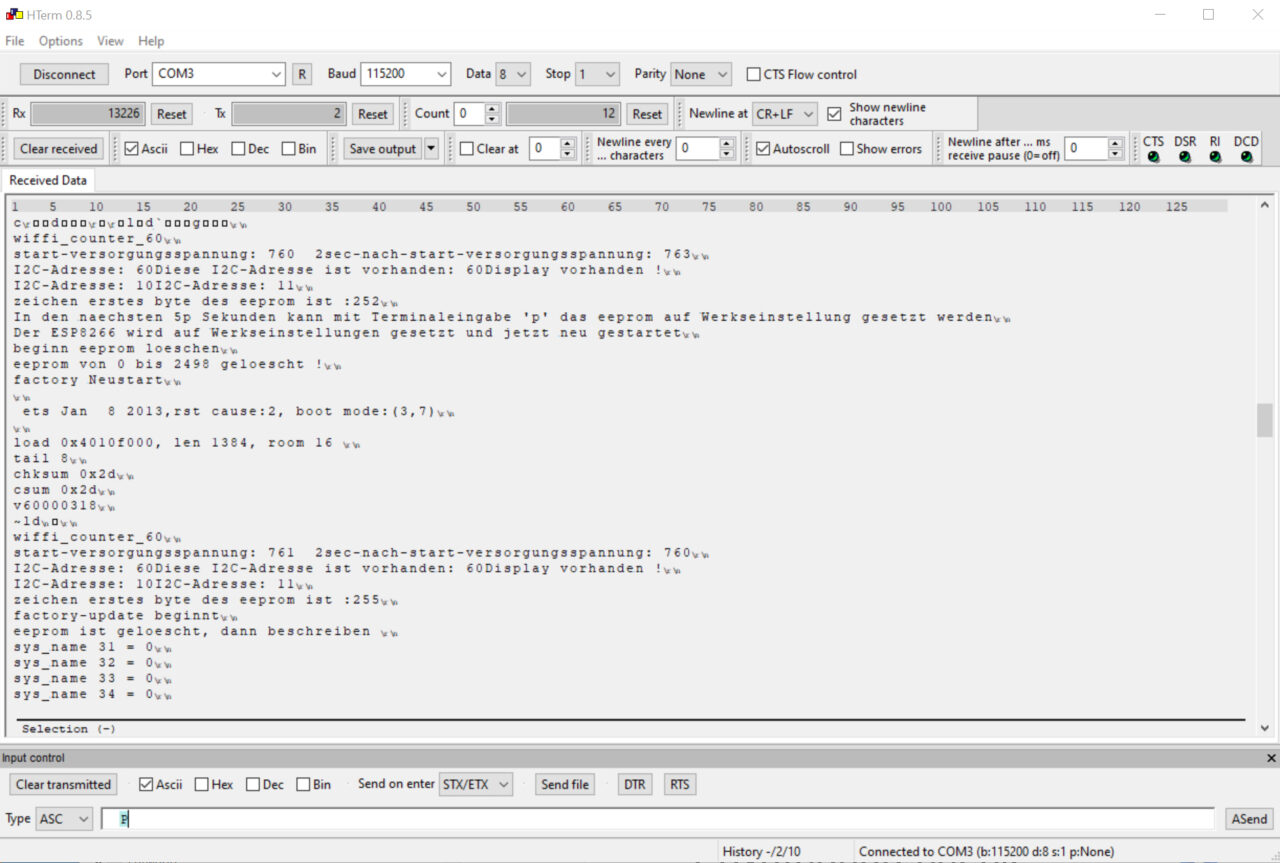Click the R port refresh button
Viewport: 1280px width, 863px height.
click(x=302, y=74)
